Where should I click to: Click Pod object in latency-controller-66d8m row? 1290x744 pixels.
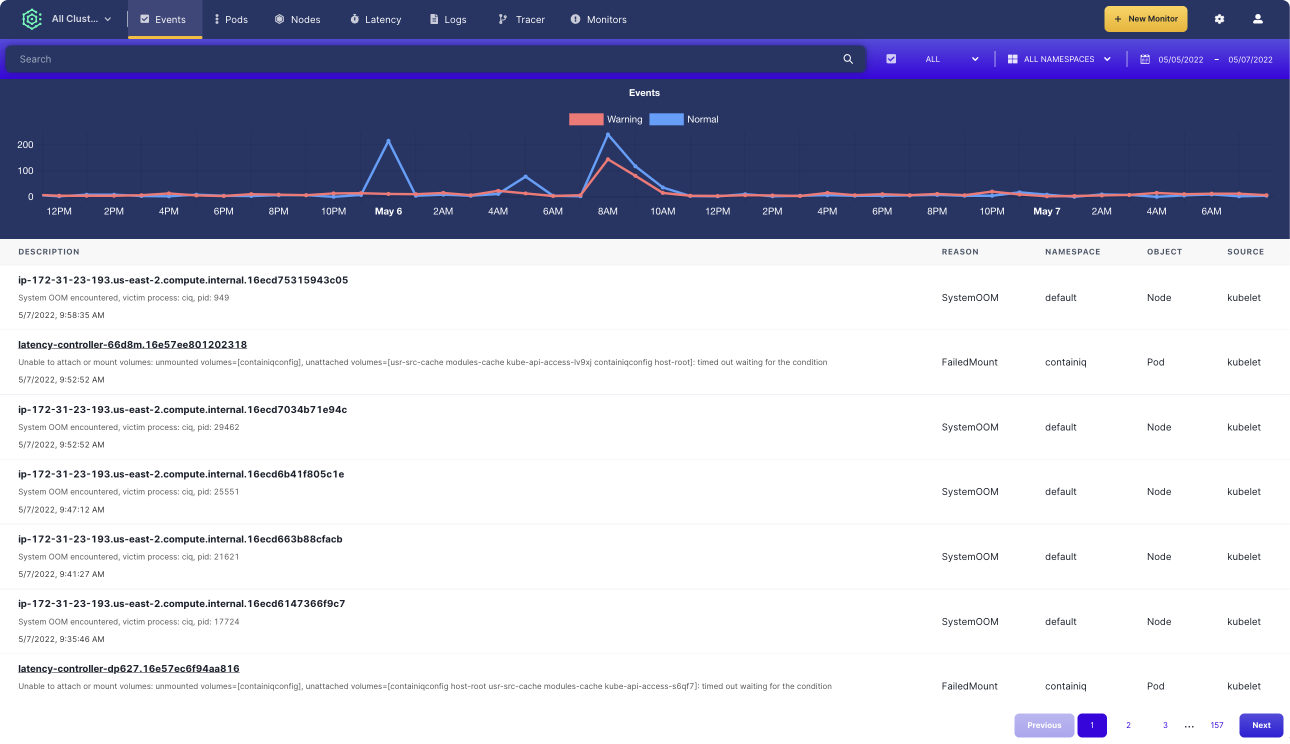point(1155,362)
